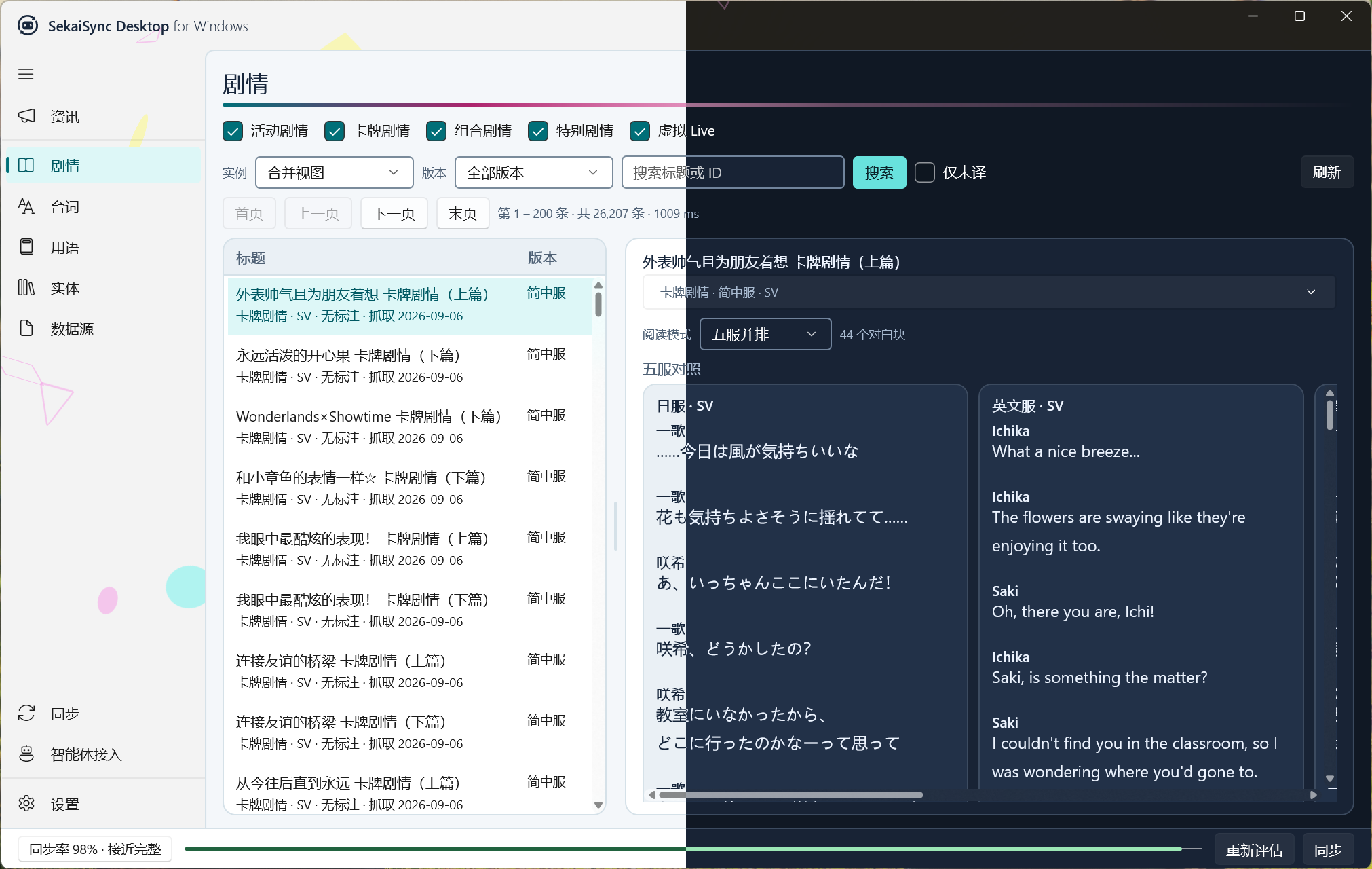Toggle the 卡牌剧情 checkbox
The image size is (1372, 869).
pos(335,131)
